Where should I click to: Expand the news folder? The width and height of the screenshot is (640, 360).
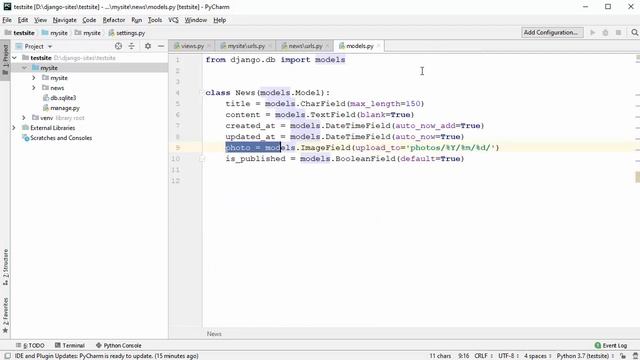[x=34, y=88]
